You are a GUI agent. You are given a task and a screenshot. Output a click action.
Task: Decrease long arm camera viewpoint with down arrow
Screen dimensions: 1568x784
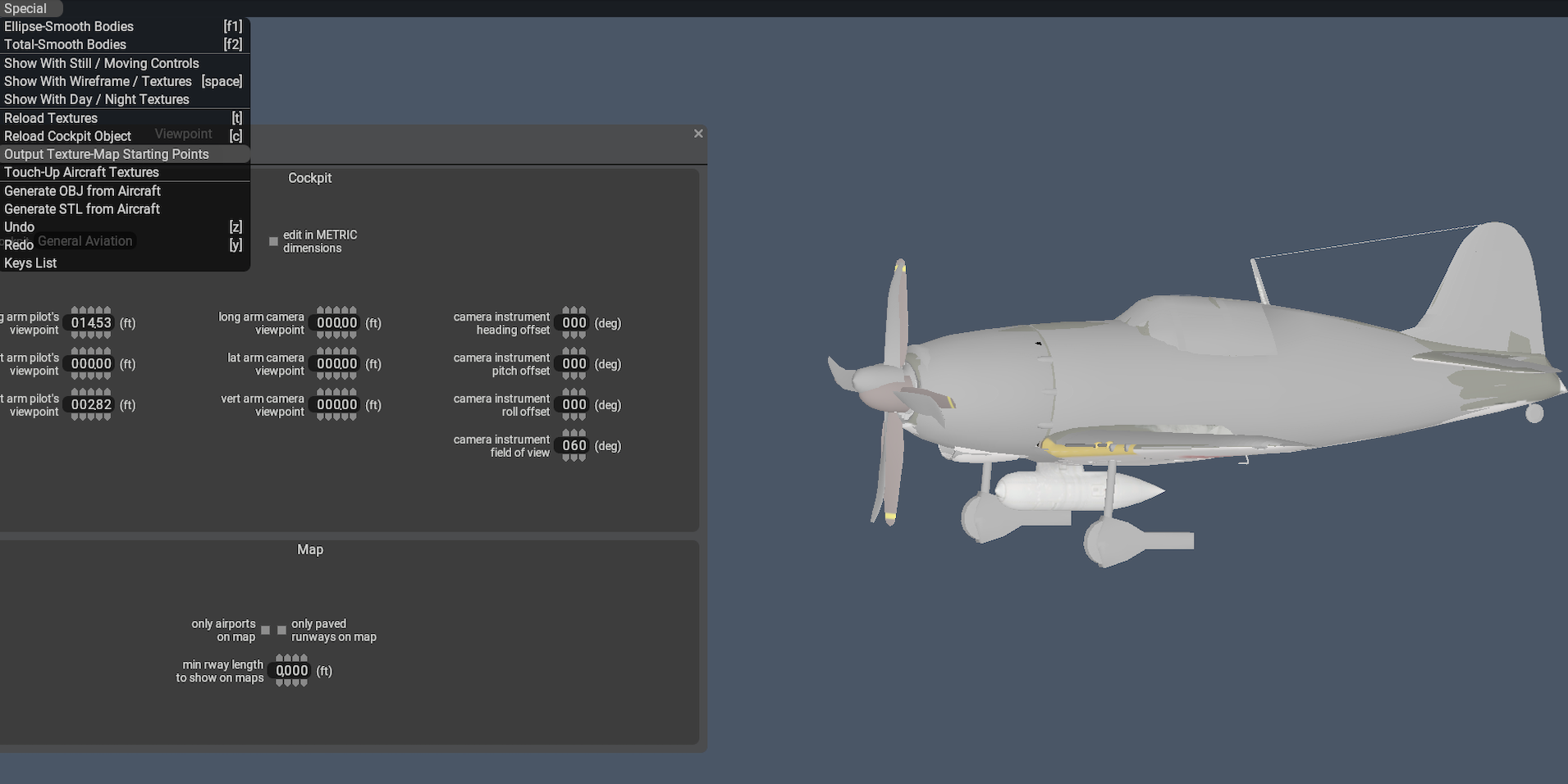click(336, 336)
